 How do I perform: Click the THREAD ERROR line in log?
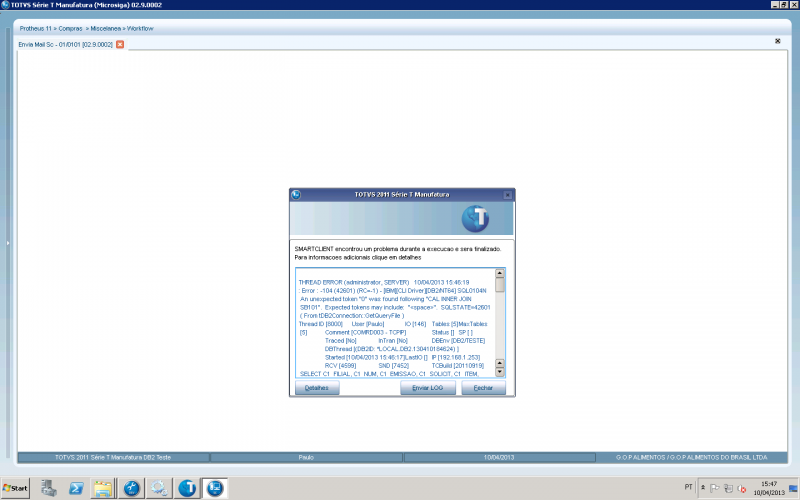pos(384,282)
